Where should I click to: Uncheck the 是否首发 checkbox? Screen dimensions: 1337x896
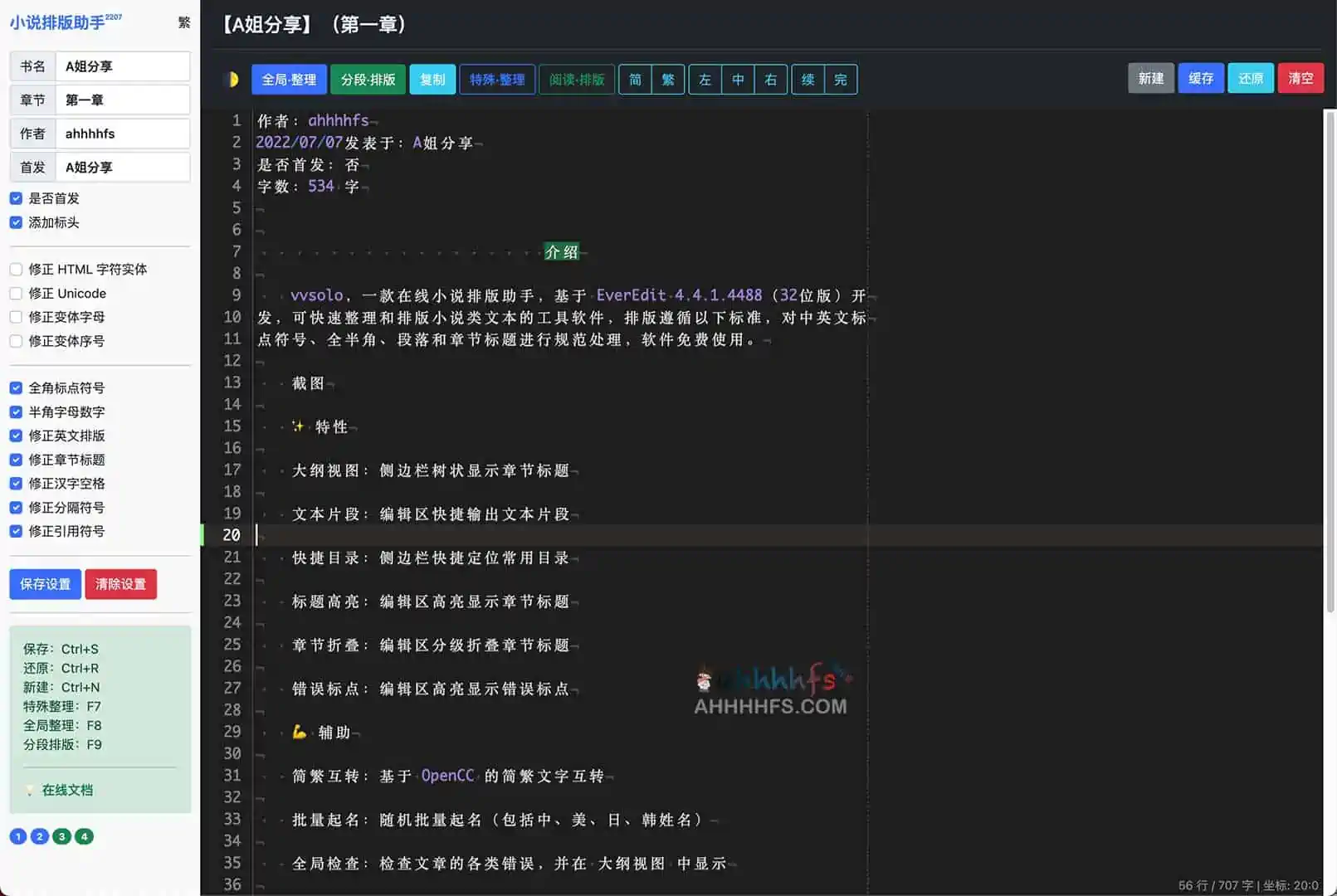pos(16,198)
